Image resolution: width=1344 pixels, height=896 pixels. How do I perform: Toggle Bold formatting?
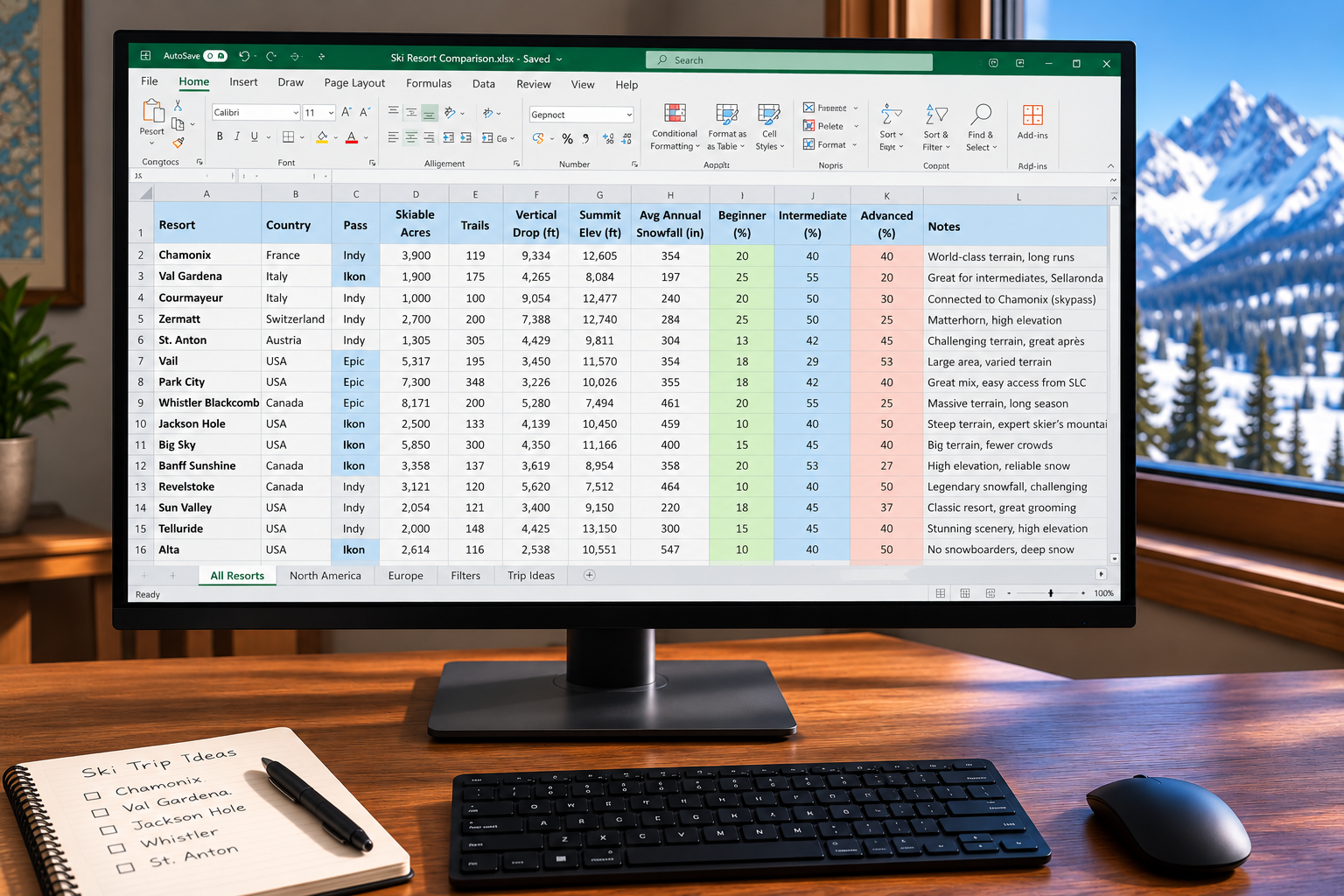(x=220, y=136)
